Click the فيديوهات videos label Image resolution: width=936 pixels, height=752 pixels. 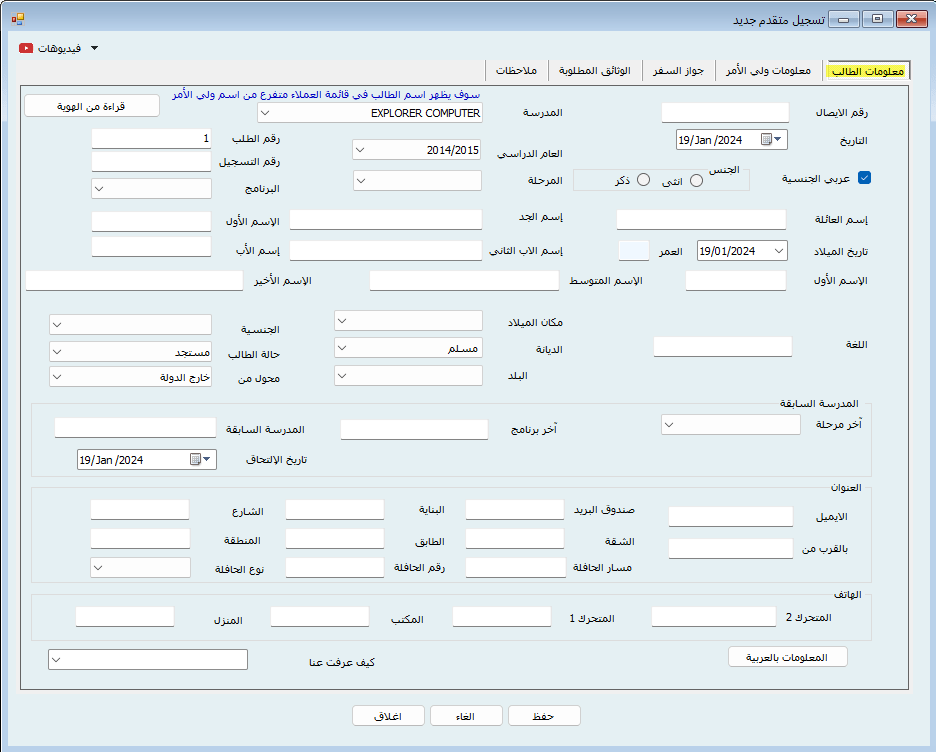(x=60, y=48)
